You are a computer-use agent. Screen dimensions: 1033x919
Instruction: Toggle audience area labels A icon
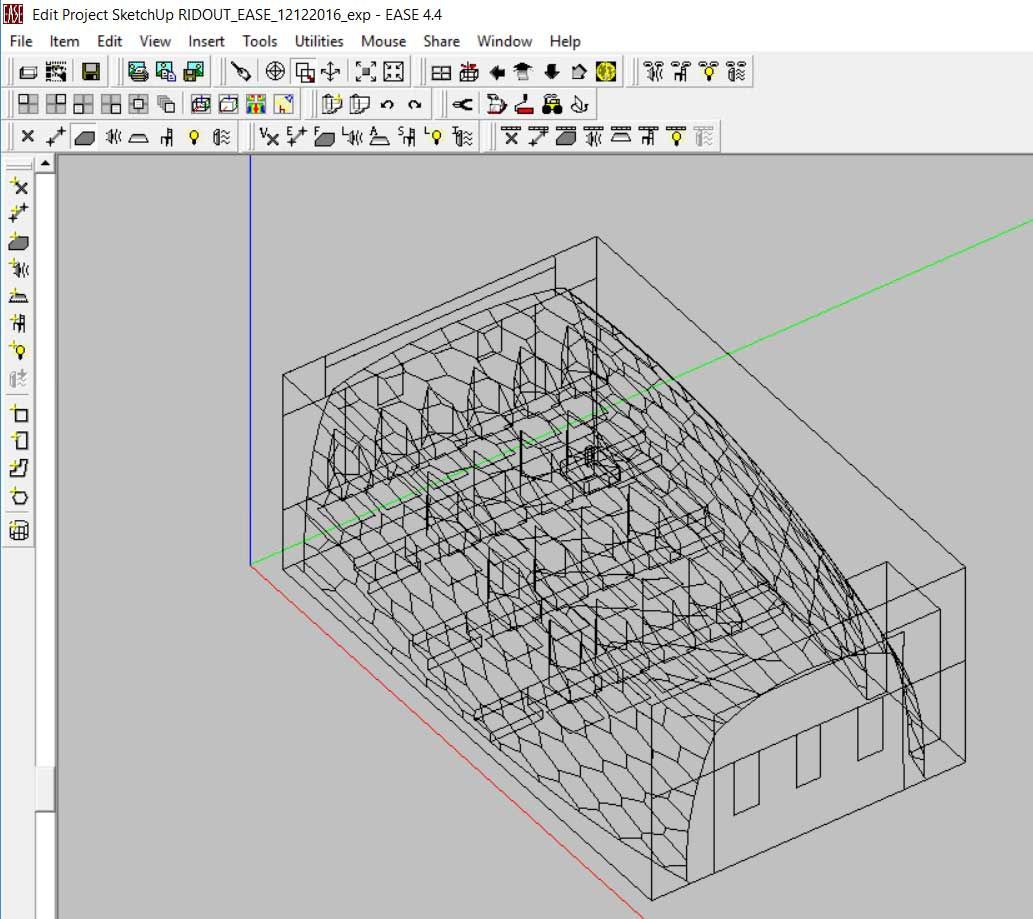point(379,136)
